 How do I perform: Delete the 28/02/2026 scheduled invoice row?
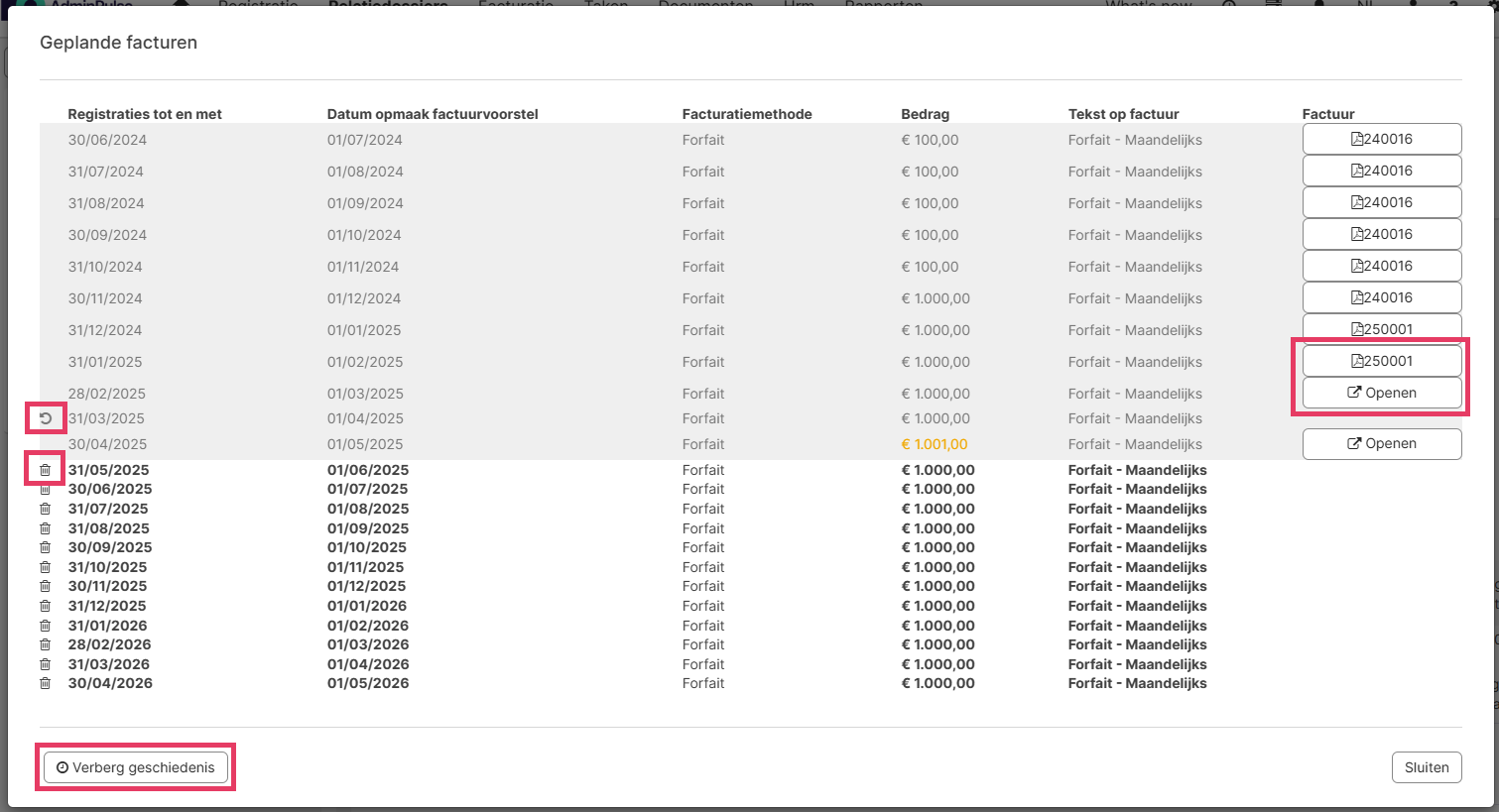coord(45,644)
